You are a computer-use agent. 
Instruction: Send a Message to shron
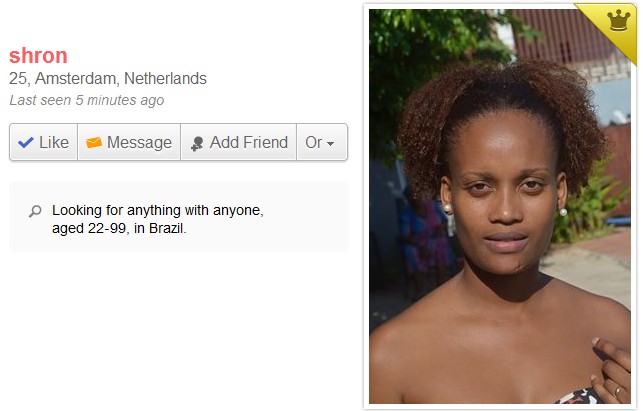coord(129,142)
